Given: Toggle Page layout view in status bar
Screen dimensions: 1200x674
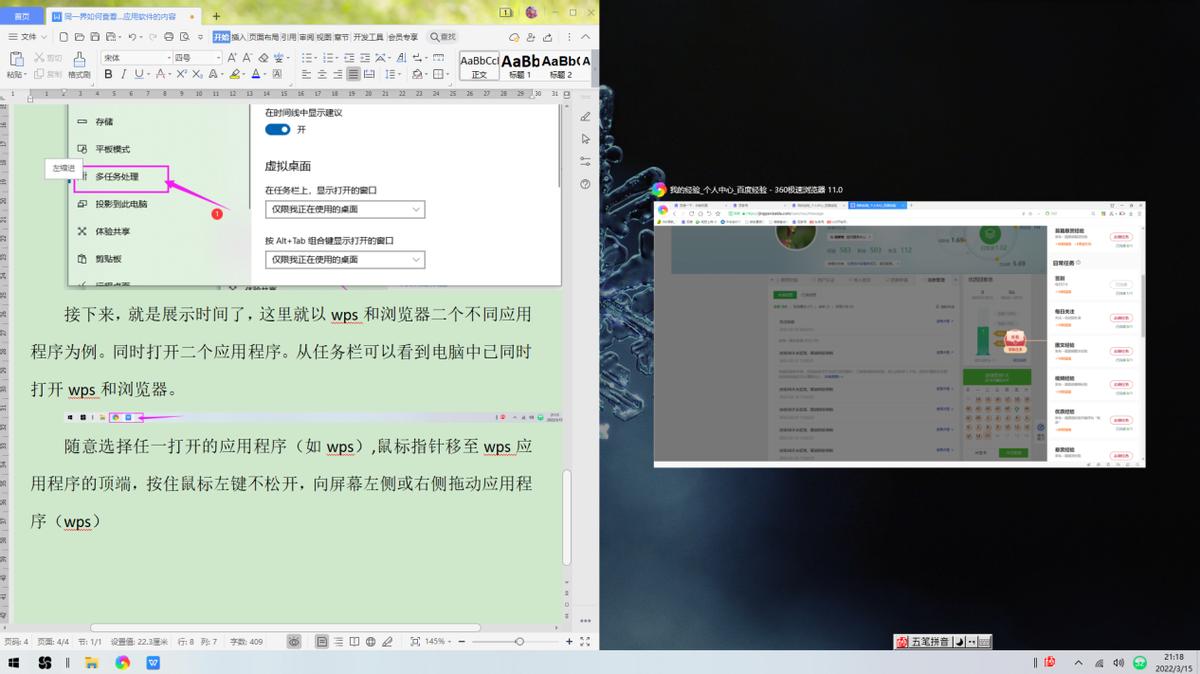Looking at the screenshot, I should coord(322,641).
